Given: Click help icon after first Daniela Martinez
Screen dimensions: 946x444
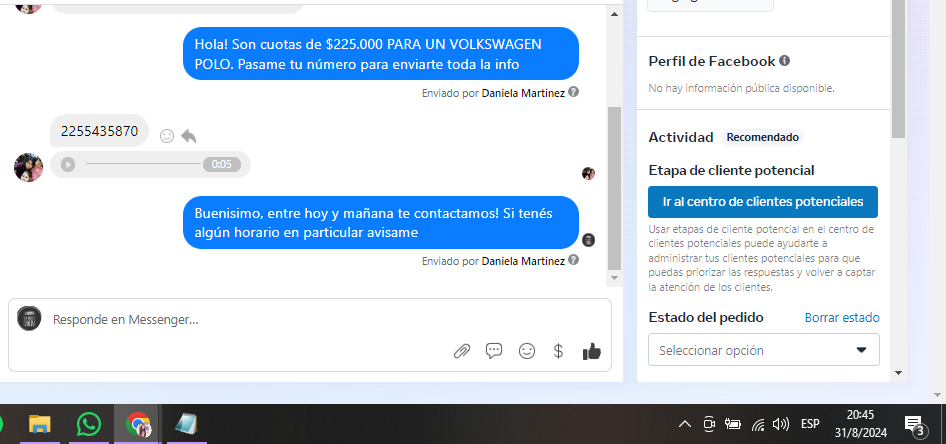Looking at the screenshot, I should (574, 92).
